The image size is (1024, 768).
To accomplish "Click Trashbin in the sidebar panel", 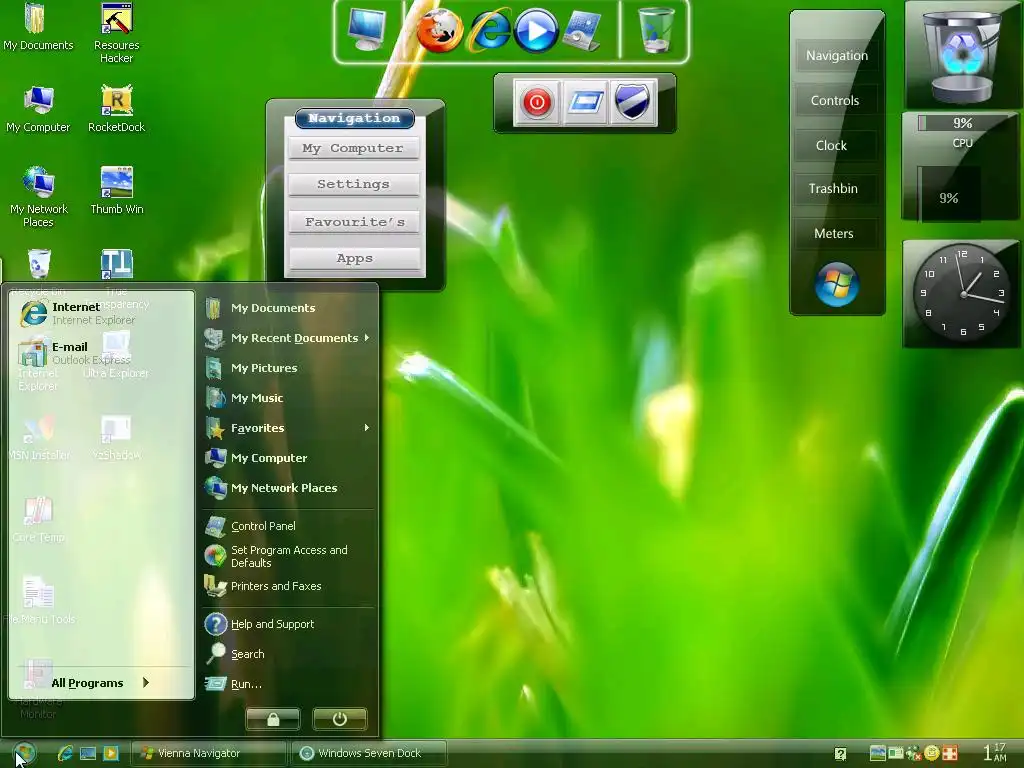I will (x=836, y=189).
